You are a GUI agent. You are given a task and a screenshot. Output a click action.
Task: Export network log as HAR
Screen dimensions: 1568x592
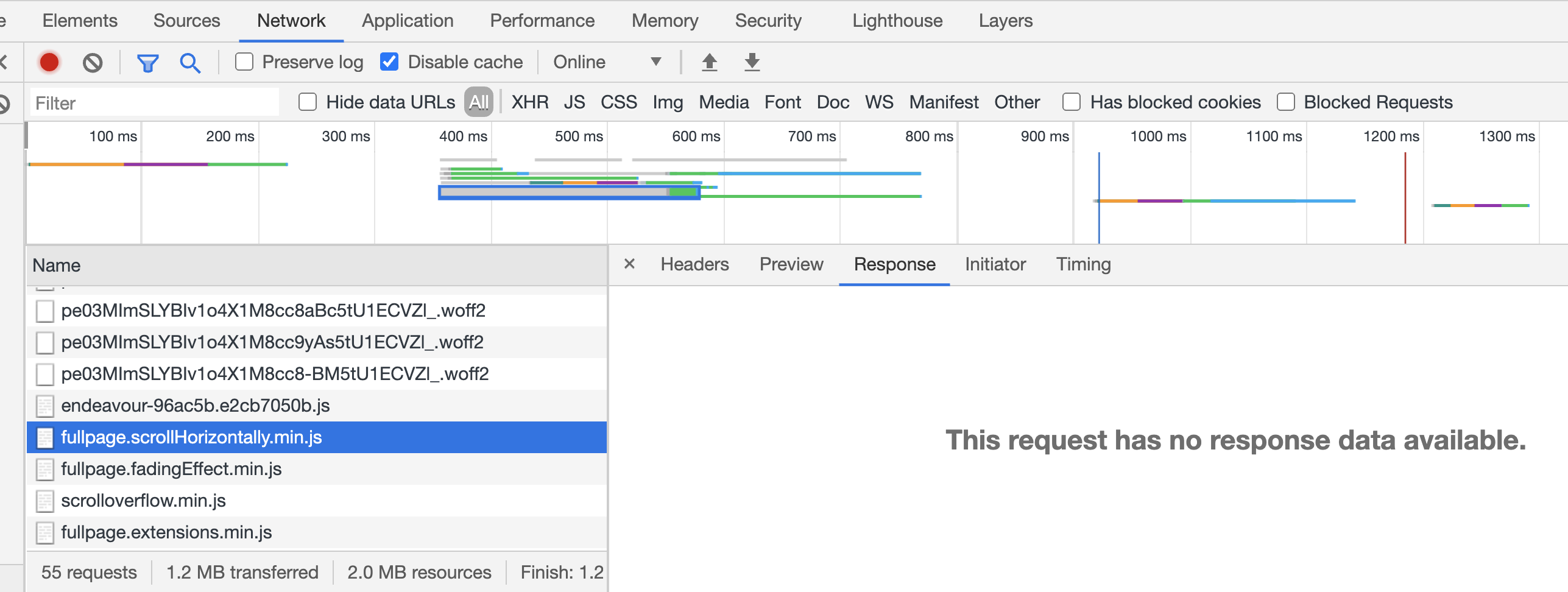tap(751, 62)
